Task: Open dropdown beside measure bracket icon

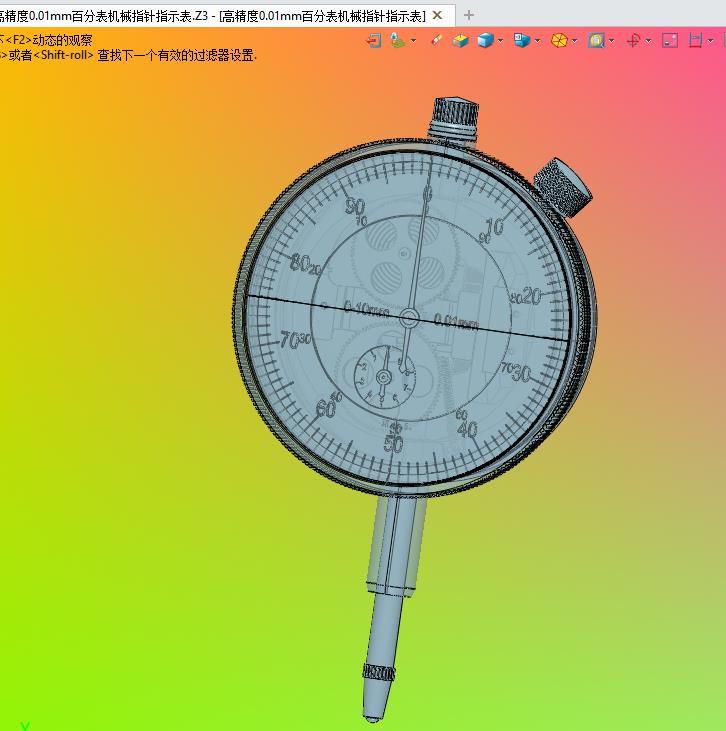Action: tap(711, 41)
